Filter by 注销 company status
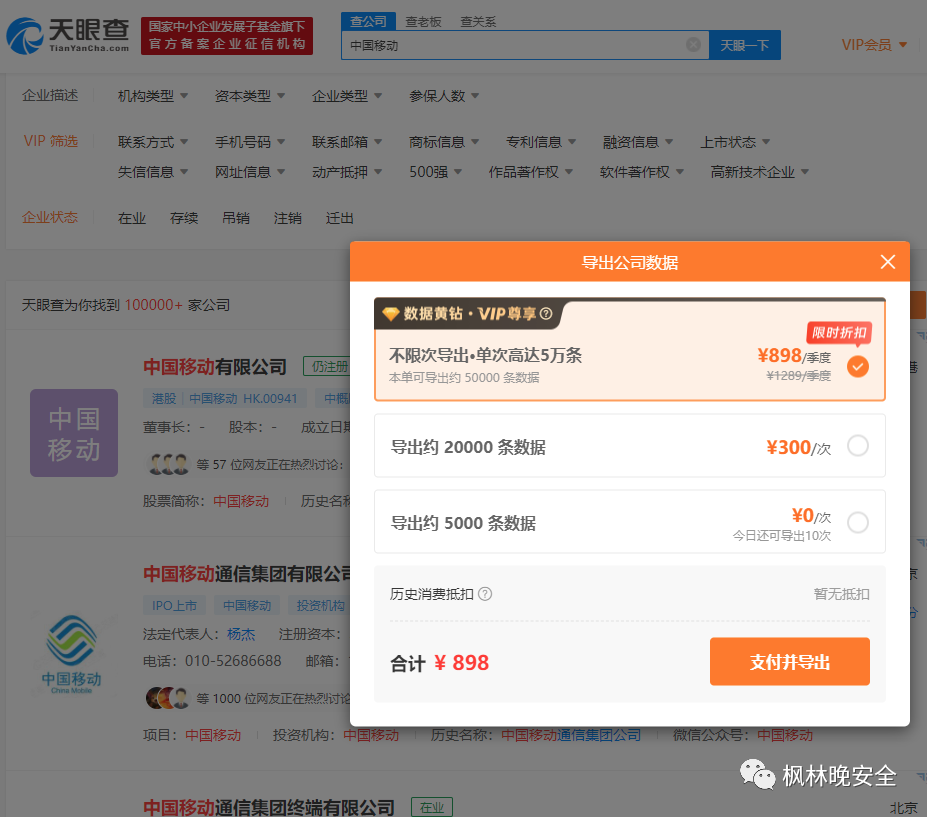The height and width of the screenshot is (817, 927). pyautogui.click(x=288, y=218)
